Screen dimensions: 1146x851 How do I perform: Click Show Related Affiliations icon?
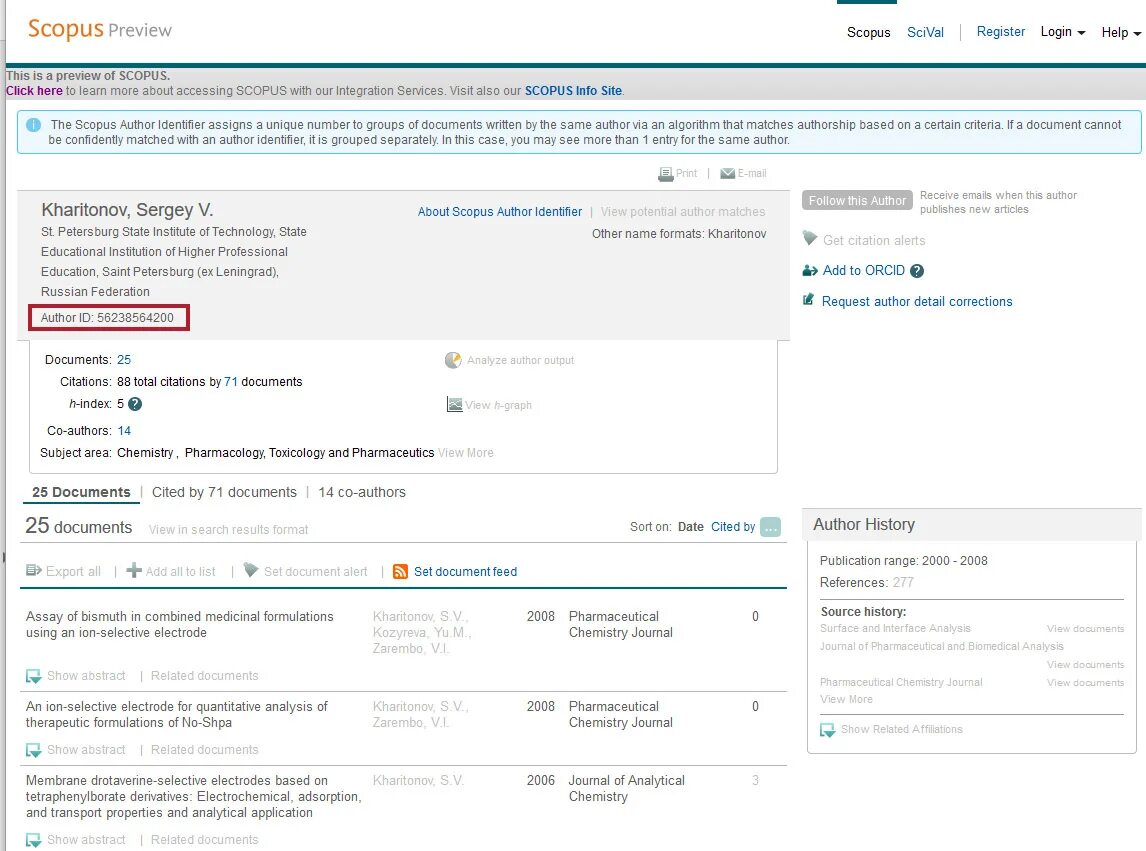(827, 730)
